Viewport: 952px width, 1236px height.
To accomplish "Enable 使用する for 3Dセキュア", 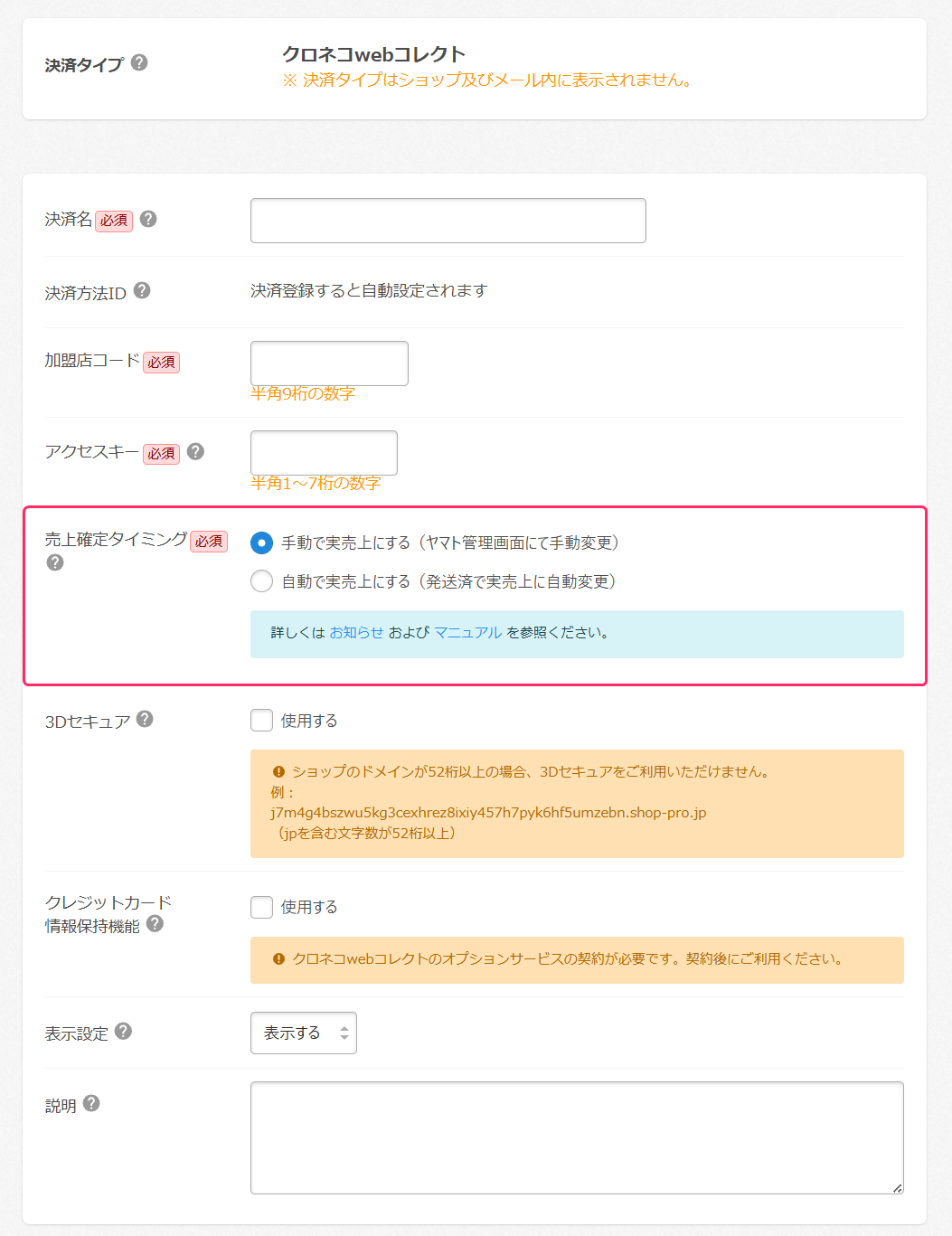I will coord(261,720).
